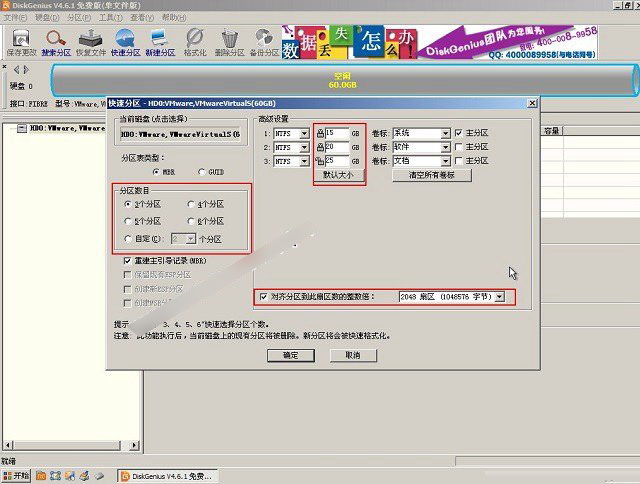The image size is (640, 484).
Task: Click the 开始 Start button in taskbar
Action: pyautogui.click(x=16, y=476)
